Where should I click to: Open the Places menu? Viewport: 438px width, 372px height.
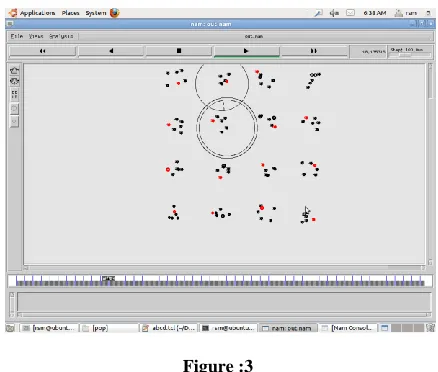(70, 13)
